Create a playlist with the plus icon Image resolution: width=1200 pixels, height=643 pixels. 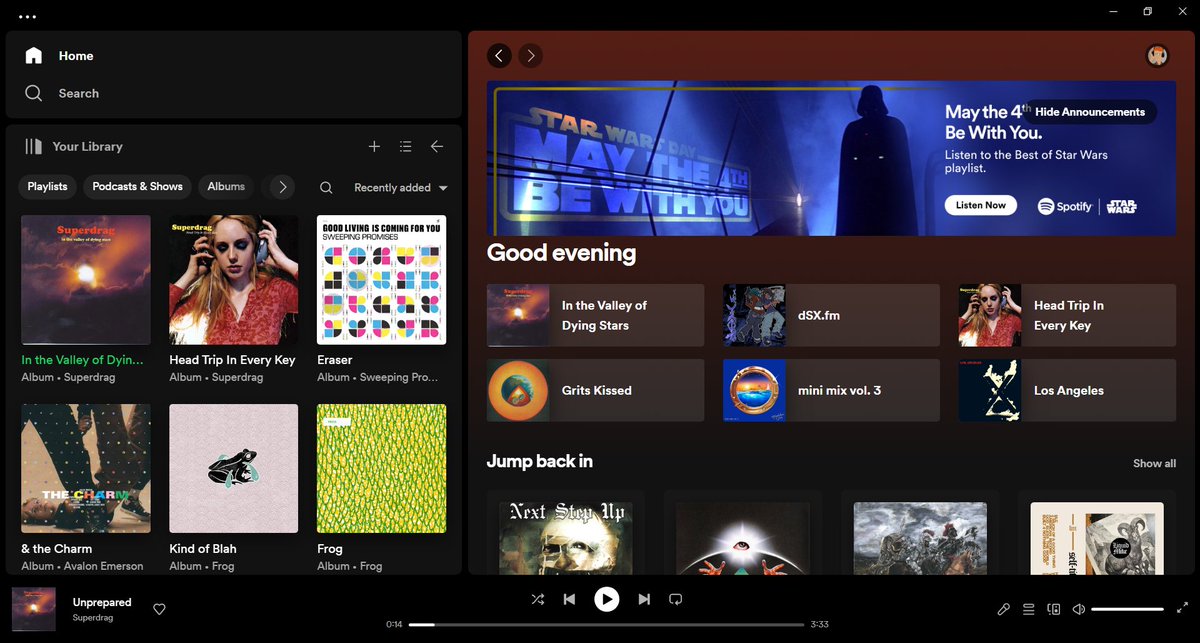[x=374, y=146]
